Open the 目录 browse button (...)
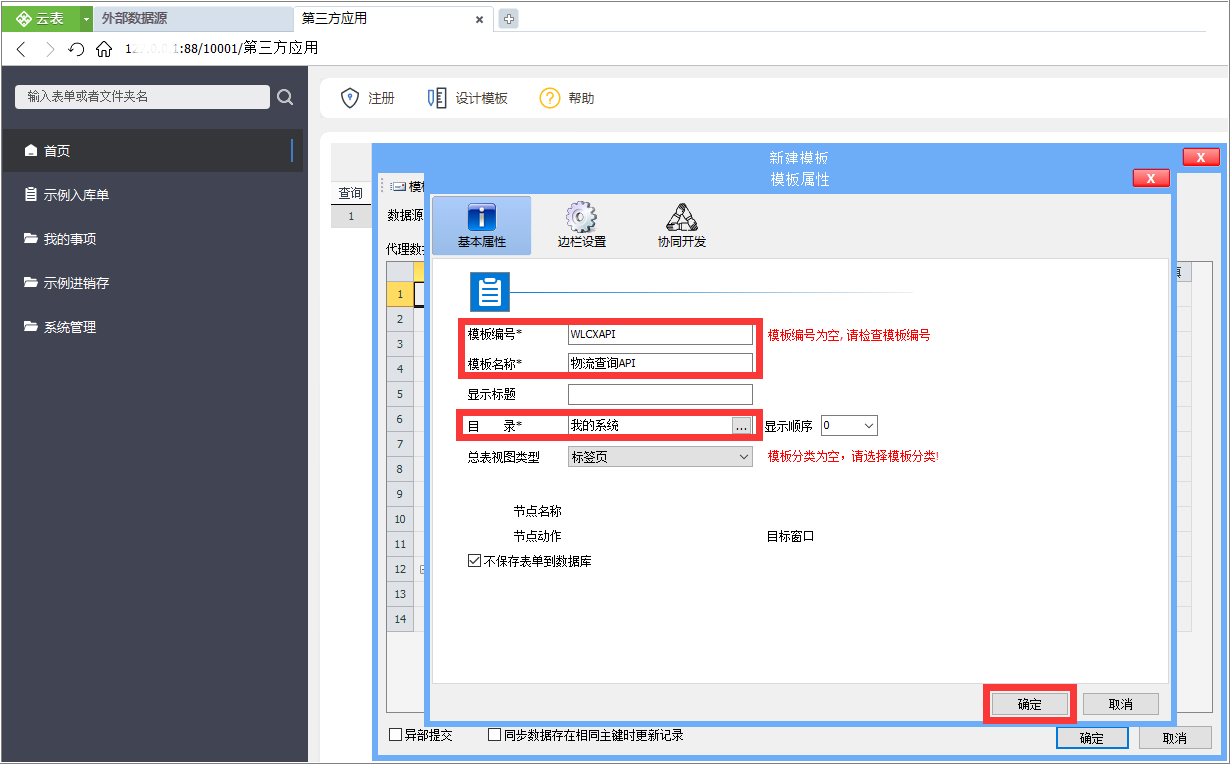The width and height of the screenshot is (1230, 764). tap(741, 426)
